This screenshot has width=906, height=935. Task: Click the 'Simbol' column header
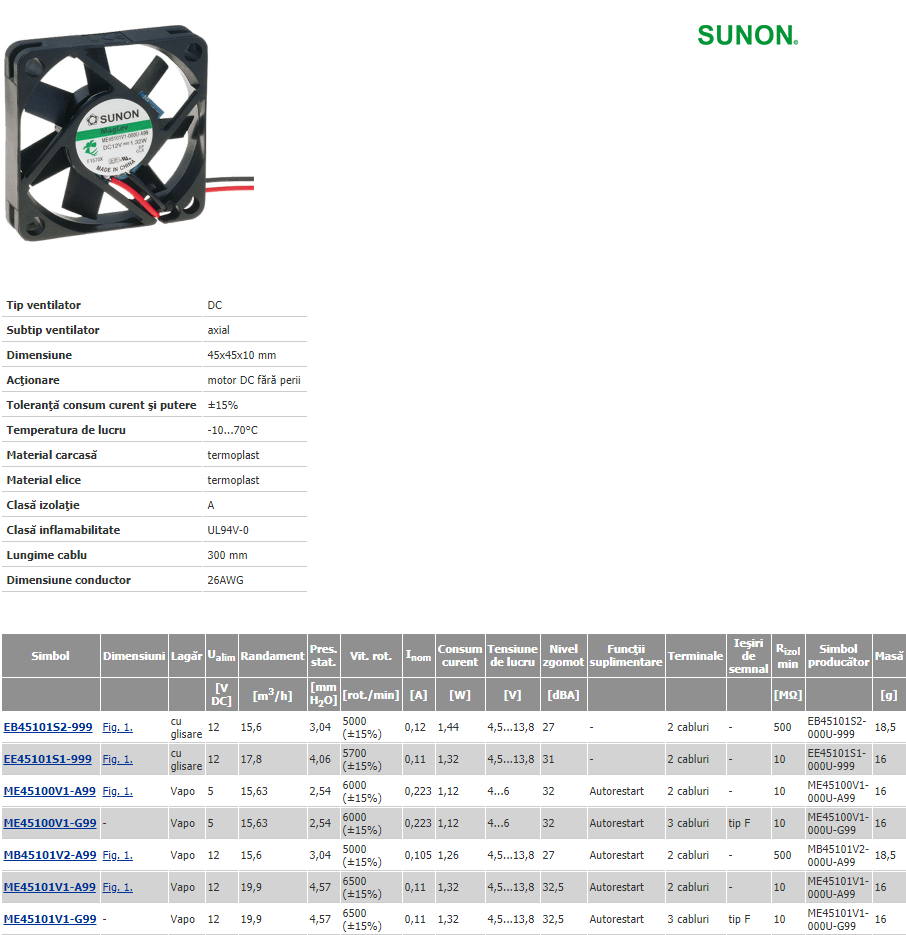click(x=51, y=656)
